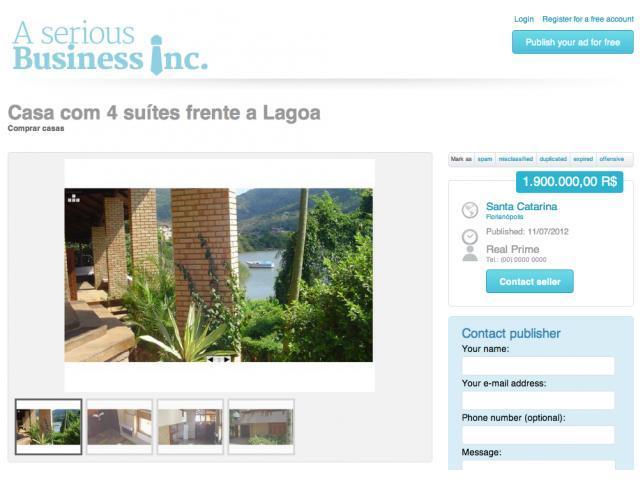Go to previous photo using left arrow
This screenshot has height=480, width=640.
point(211,360)
